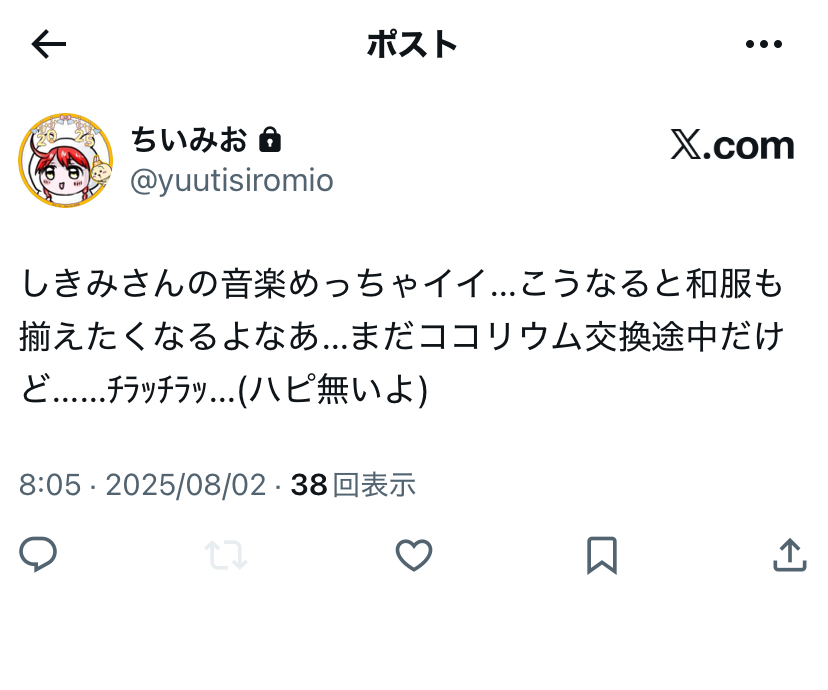Tap the ポスト header title

click(412, 44)
